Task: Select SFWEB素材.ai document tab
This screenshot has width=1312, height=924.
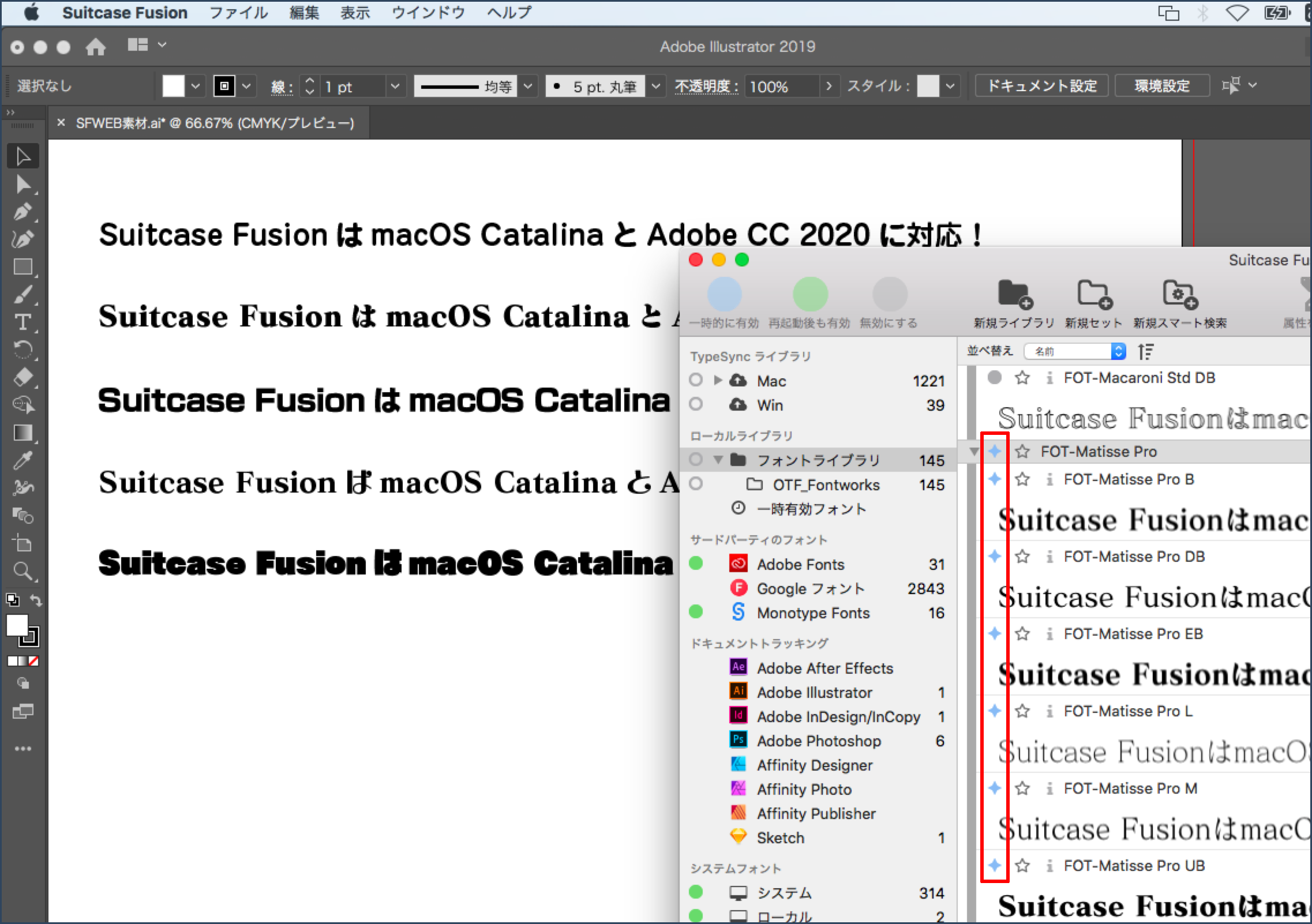Action: click(215, 123)
